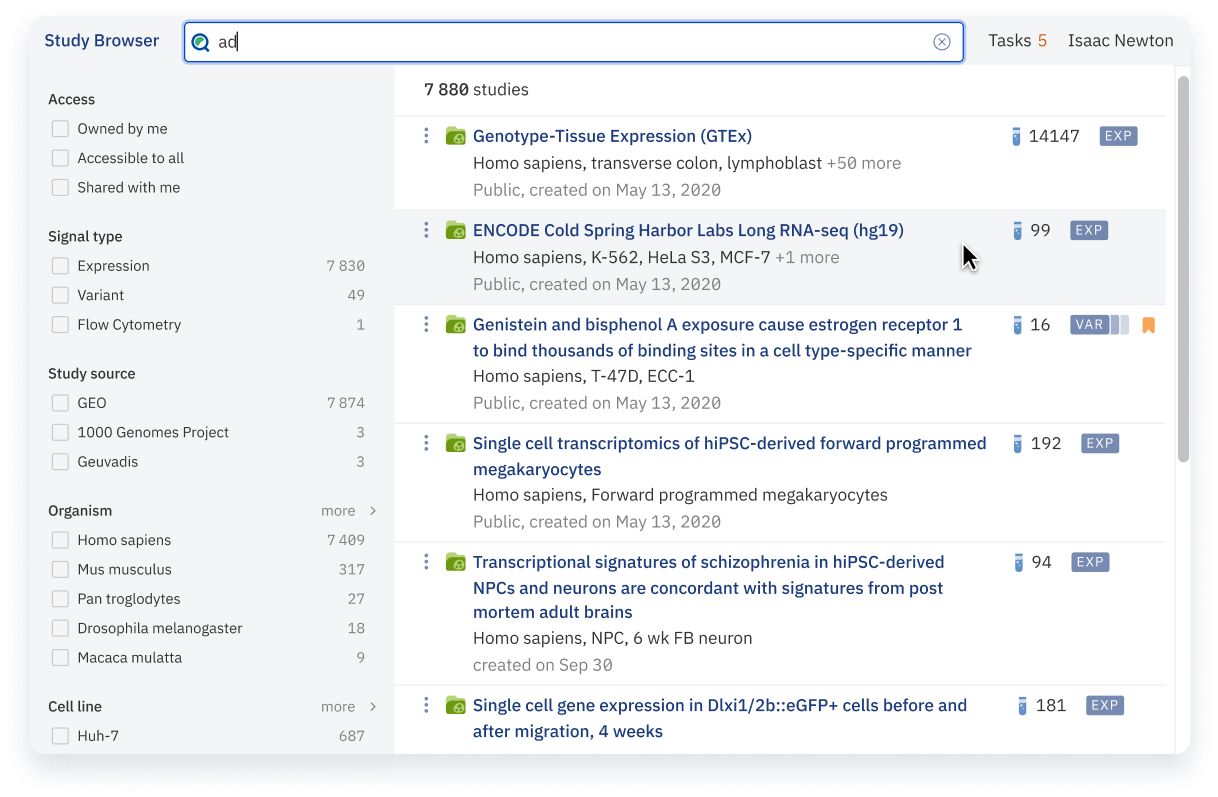This screenshot has width=1218, height=797.
Task: Click the sample tube icon beside 14147
Action: click(x=1016, y=137)
